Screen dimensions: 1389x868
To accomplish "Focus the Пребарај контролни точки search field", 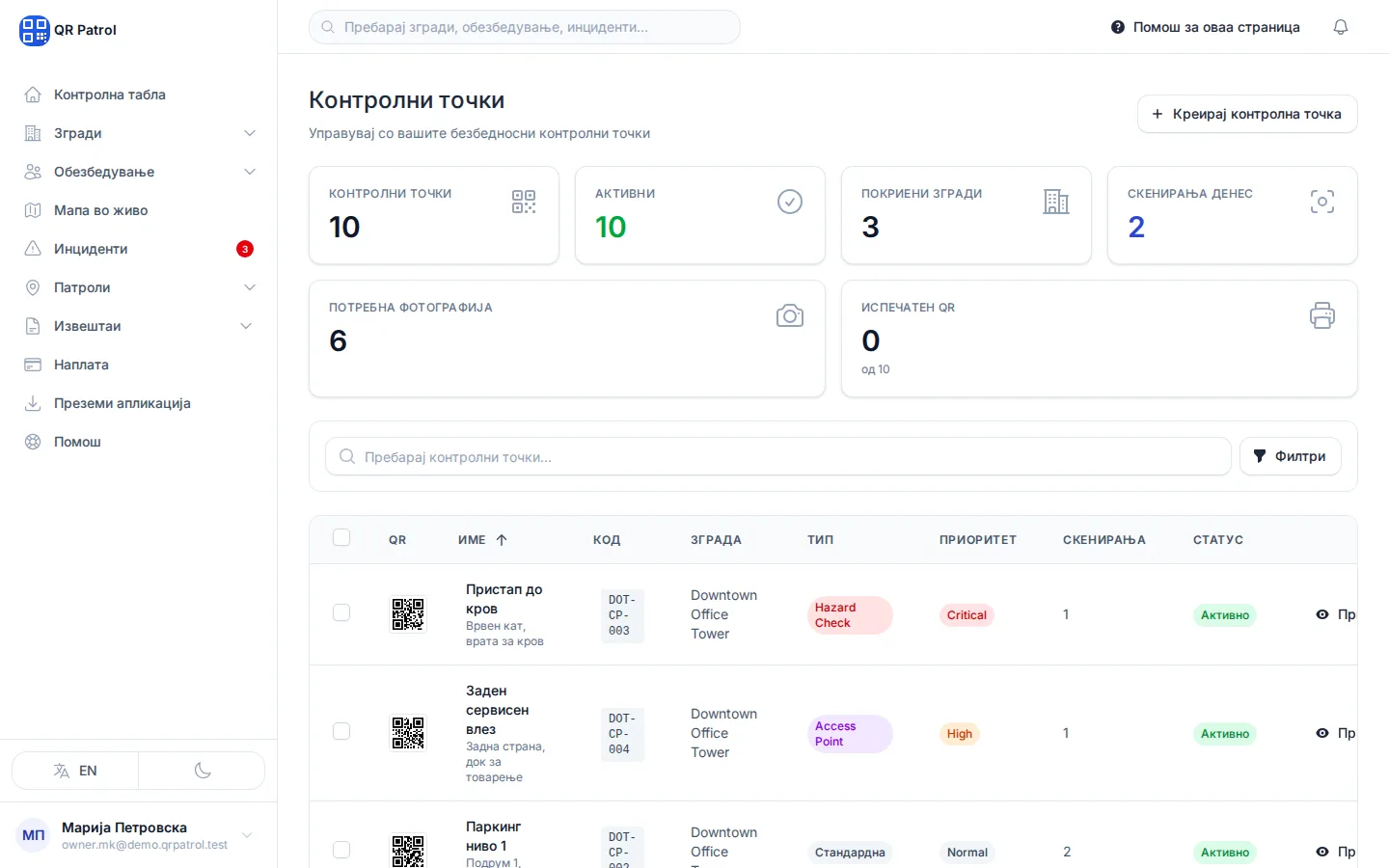I will click(778, 456).
